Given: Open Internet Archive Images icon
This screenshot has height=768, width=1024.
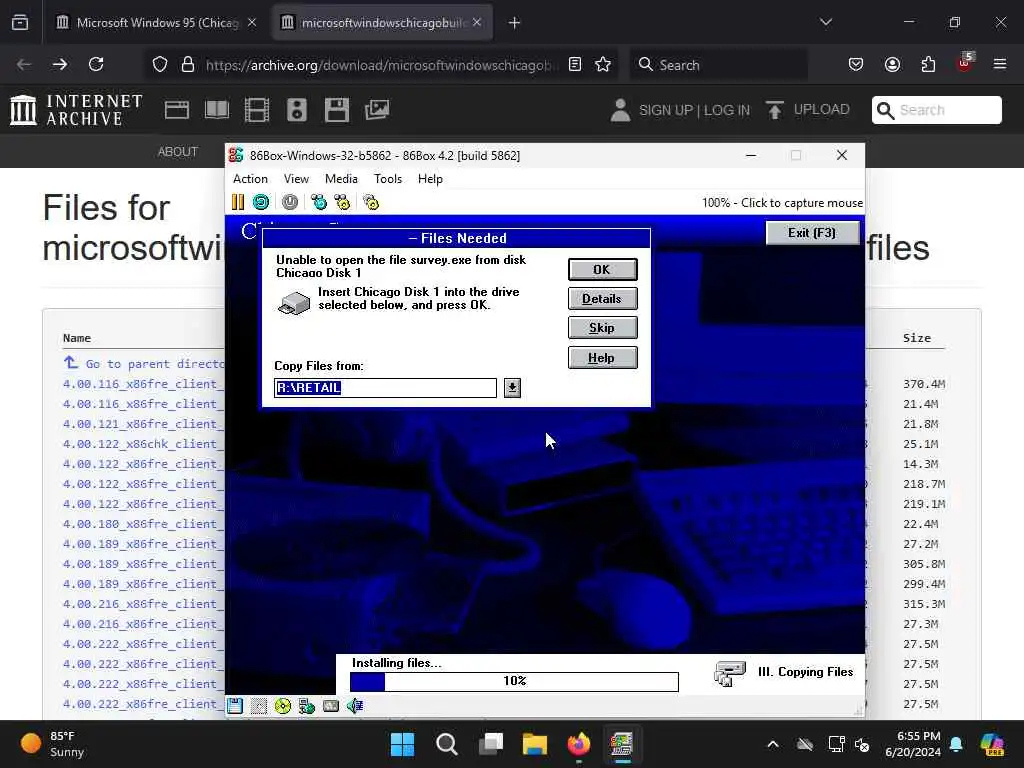Looking at the screenshot, I should pyautogui.click(x=377, y=110).
